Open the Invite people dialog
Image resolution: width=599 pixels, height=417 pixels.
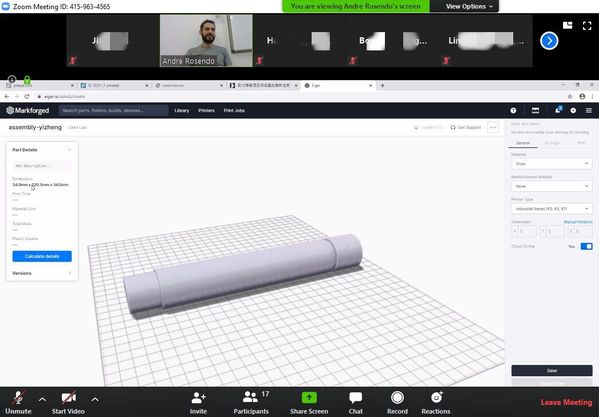click(x=198, y=398)
